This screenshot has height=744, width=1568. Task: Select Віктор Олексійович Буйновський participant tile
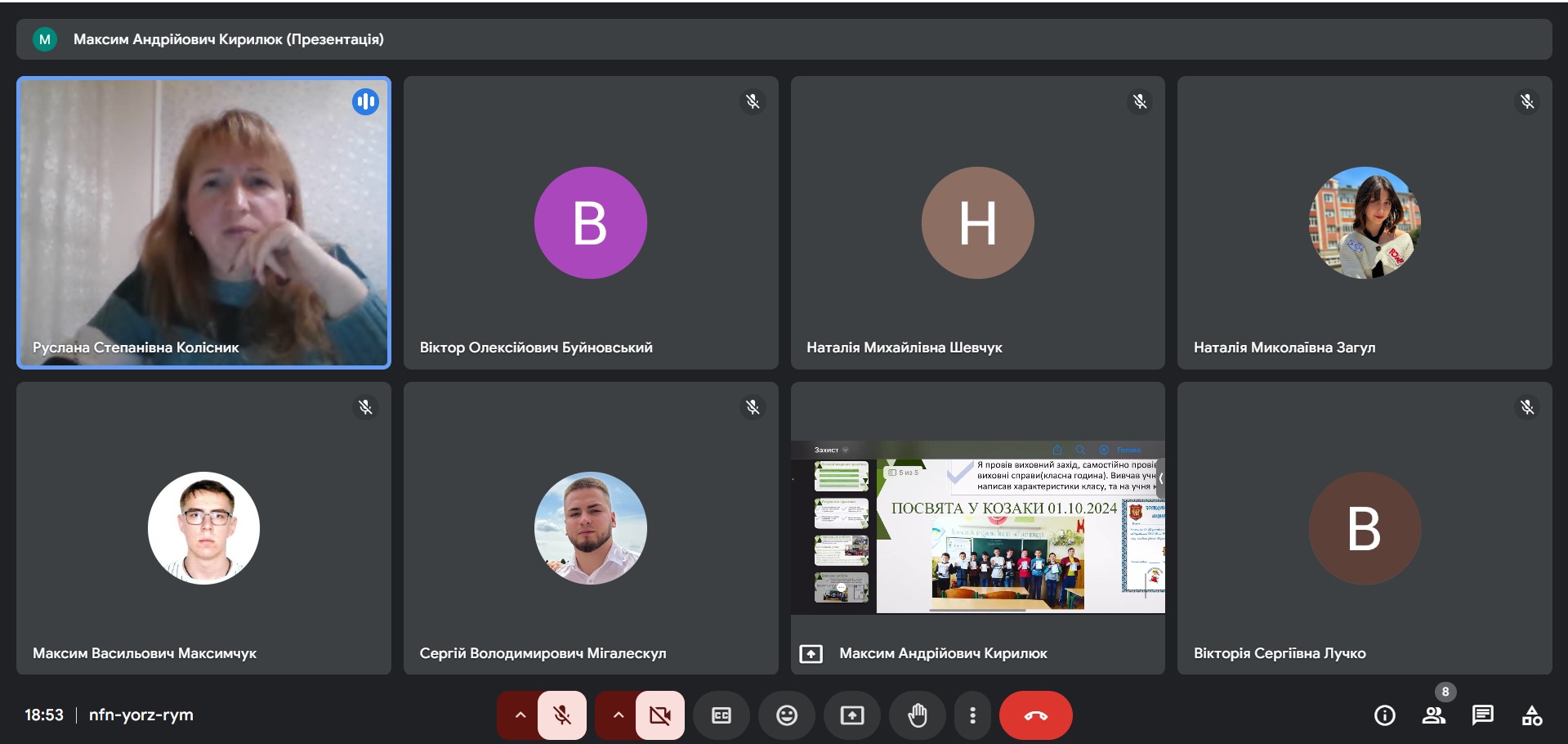pyautogui.click(x=591, y=222)
